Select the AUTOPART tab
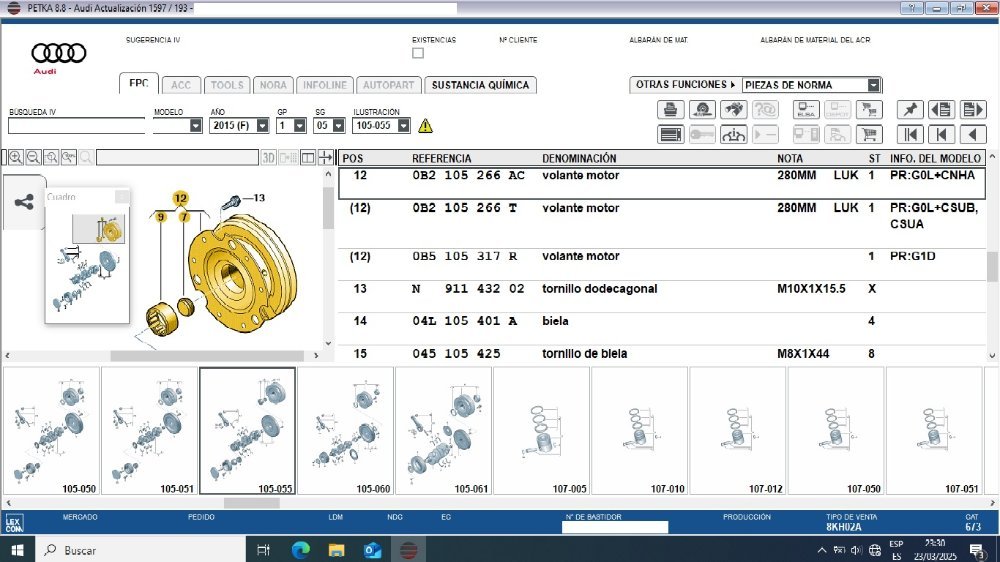 coord(388,85)
